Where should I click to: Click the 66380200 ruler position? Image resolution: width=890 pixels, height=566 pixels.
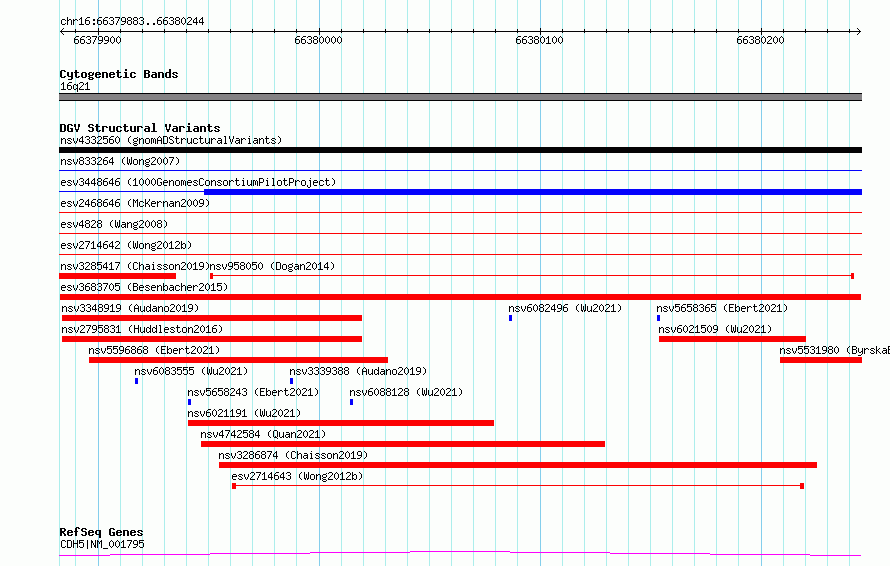point(760,40)
